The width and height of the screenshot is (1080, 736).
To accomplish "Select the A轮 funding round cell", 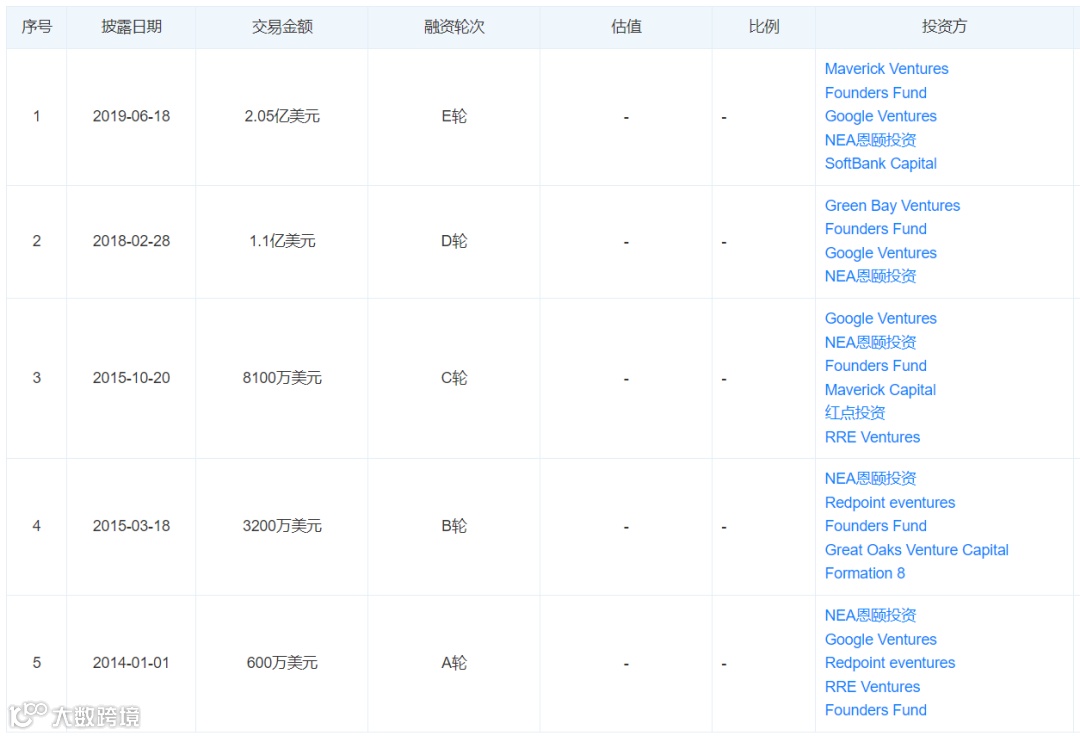I will [x=454, y=663].
